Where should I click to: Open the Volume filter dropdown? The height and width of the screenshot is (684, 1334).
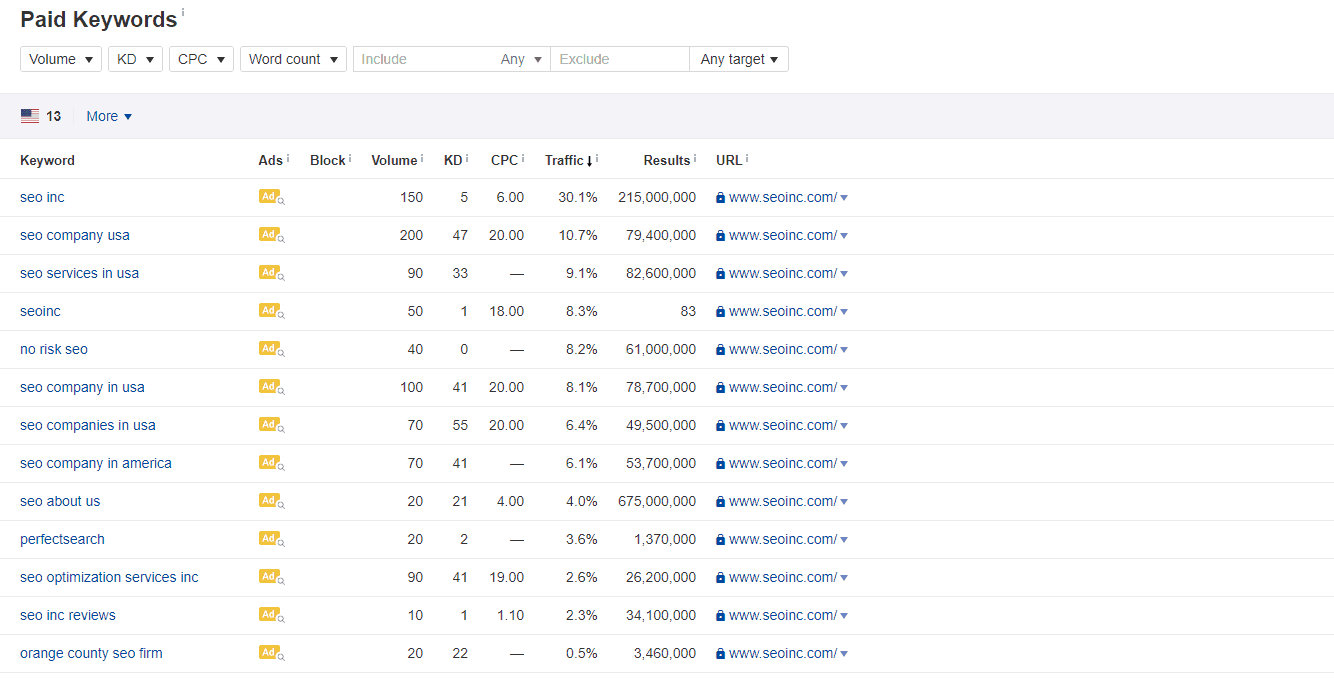point(60,58)
